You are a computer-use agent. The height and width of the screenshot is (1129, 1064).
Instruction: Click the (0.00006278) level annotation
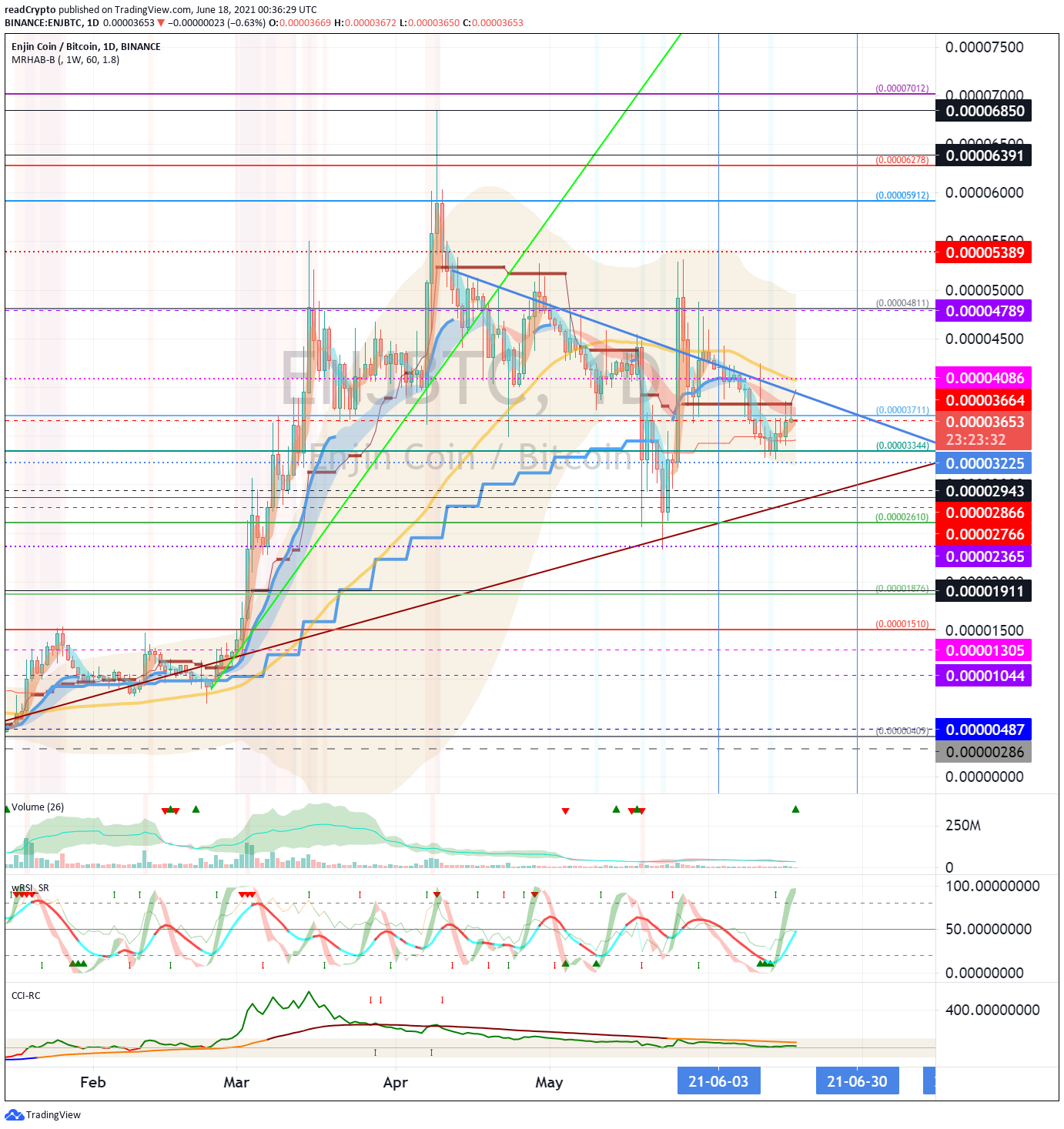(902, 160)
